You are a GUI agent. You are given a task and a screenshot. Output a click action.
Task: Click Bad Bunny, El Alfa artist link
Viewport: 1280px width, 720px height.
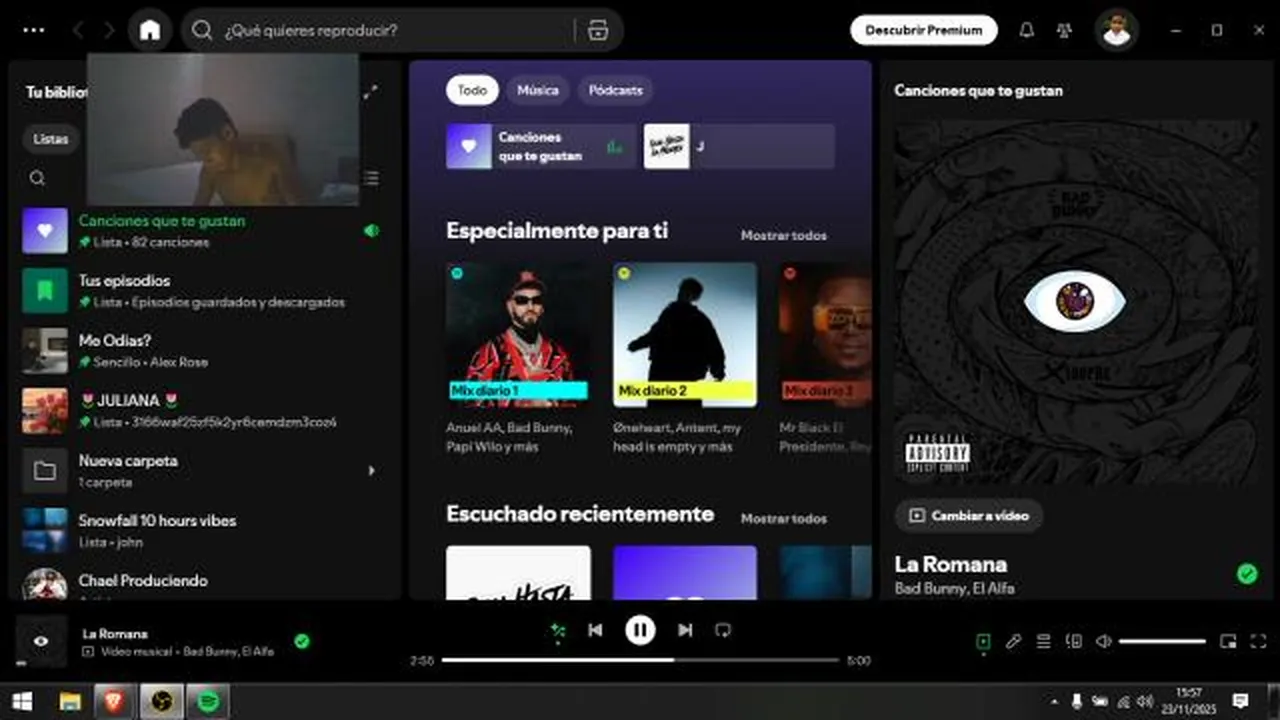click(x=954, y=589)
